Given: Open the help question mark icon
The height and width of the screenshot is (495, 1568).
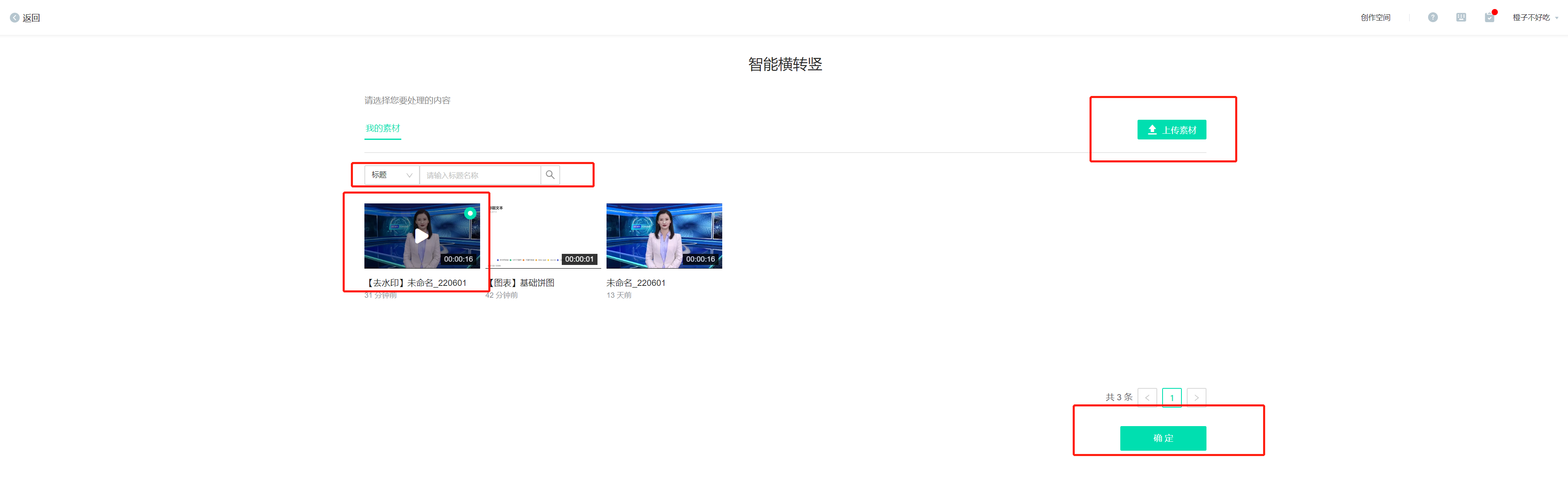Looking at the screenshot, I should pos(1433,18).
